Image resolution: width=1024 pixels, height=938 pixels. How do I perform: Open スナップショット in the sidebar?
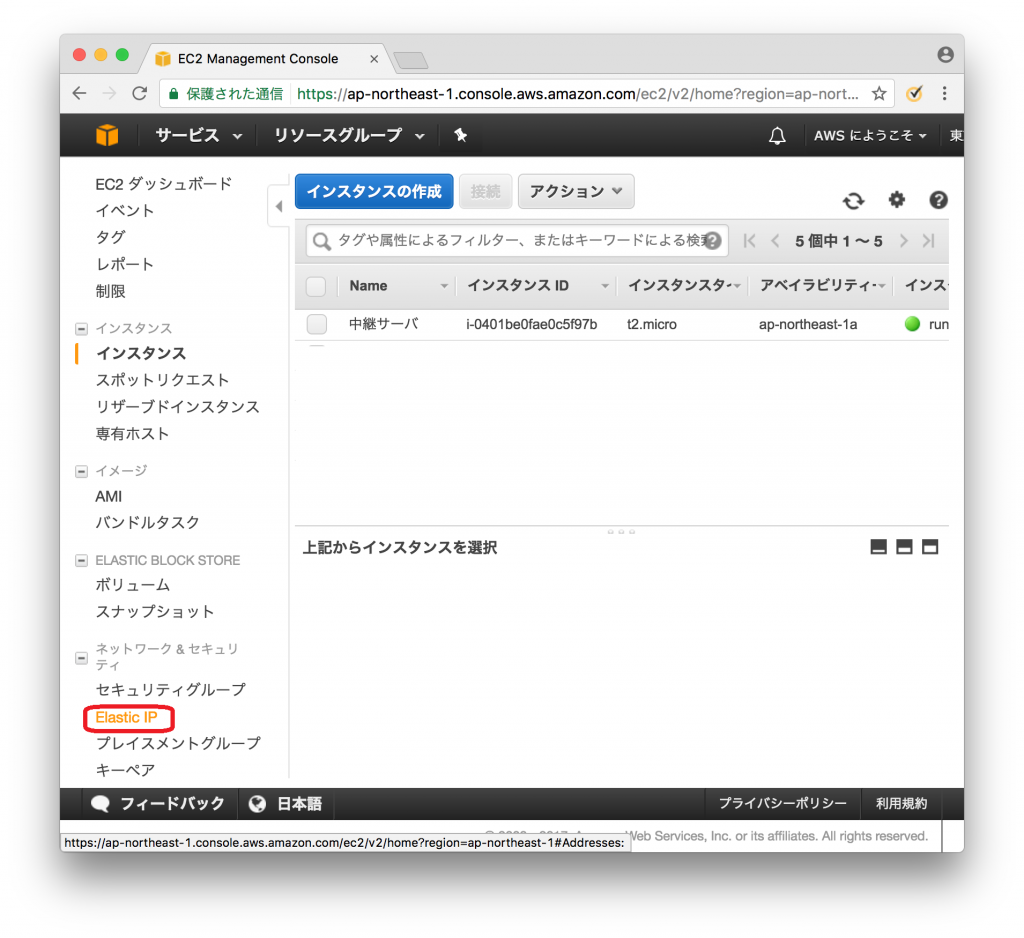(x=155, y=612)
